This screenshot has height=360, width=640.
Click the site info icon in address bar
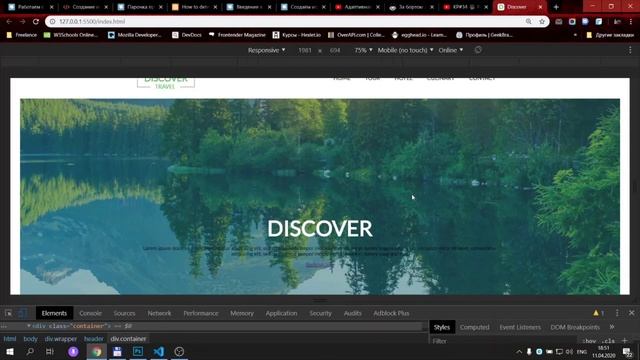pyautogui.click(x=52, y=21)
